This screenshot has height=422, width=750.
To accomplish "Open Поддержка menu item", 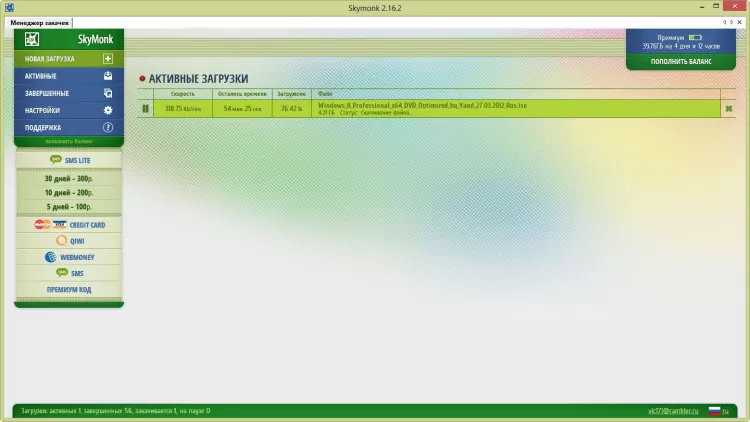I will coord(69,127).
